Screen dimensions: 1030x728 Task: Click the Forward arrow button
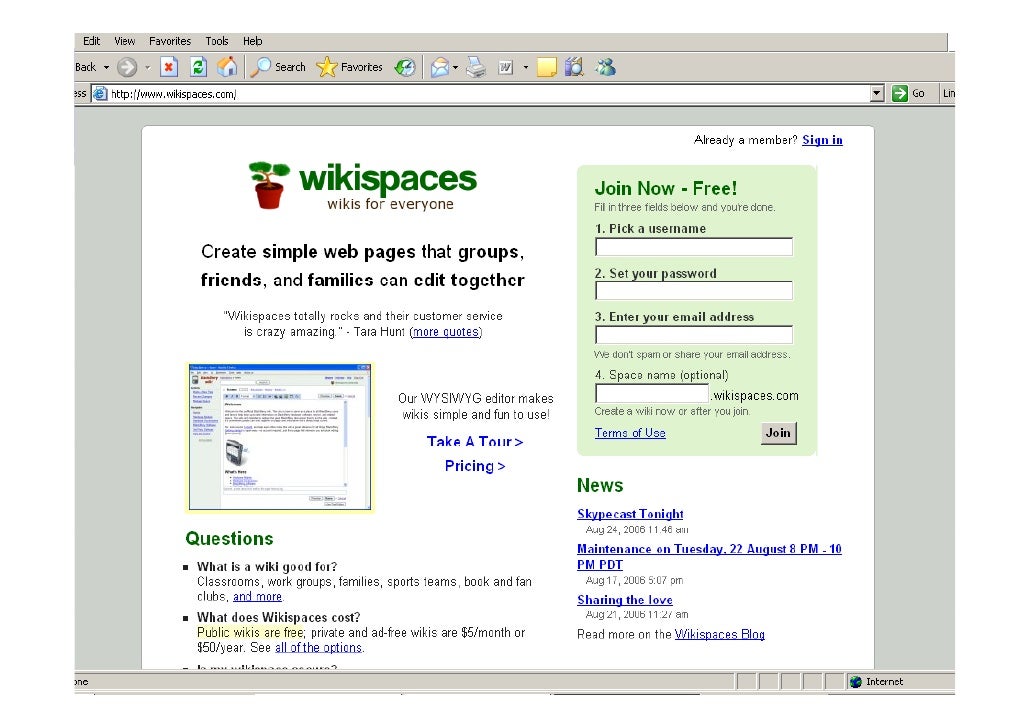click(x=127, y=67)
